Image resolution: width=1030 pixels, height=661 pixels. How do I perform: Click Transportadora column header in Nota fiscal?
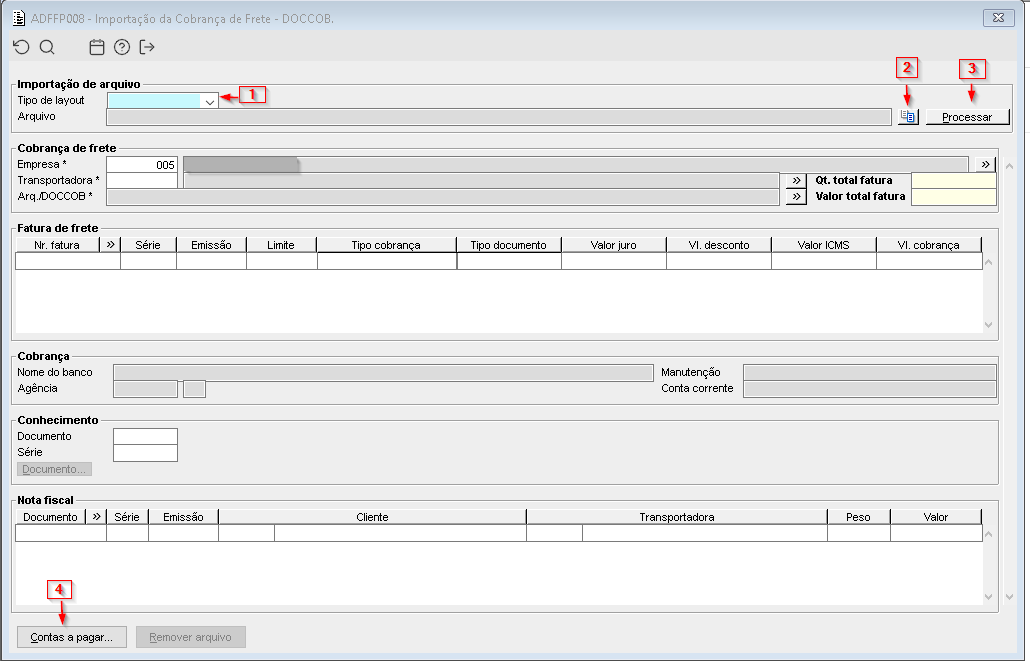coord(677,517)
